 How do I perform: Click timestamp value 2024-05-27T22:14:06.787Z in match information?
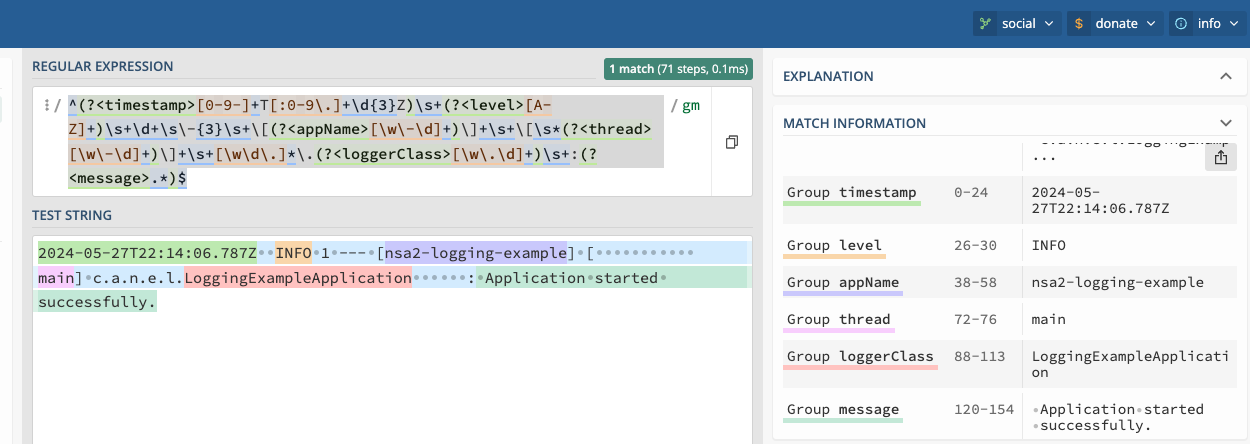[x=1100, y=200]
